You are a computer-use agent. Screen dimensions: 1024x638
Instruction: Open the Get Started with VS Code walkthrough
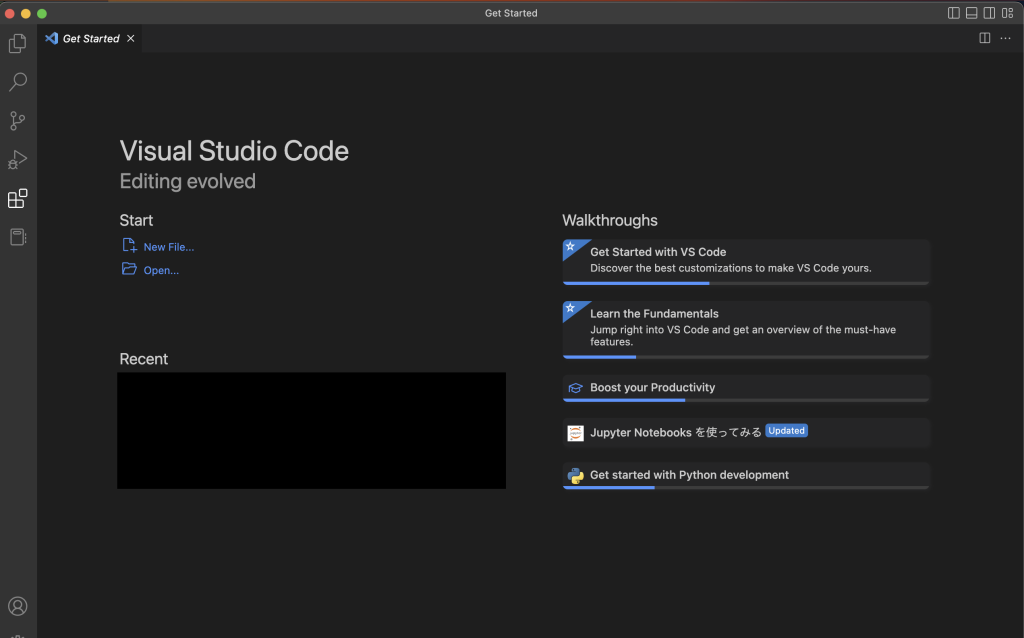746,262
